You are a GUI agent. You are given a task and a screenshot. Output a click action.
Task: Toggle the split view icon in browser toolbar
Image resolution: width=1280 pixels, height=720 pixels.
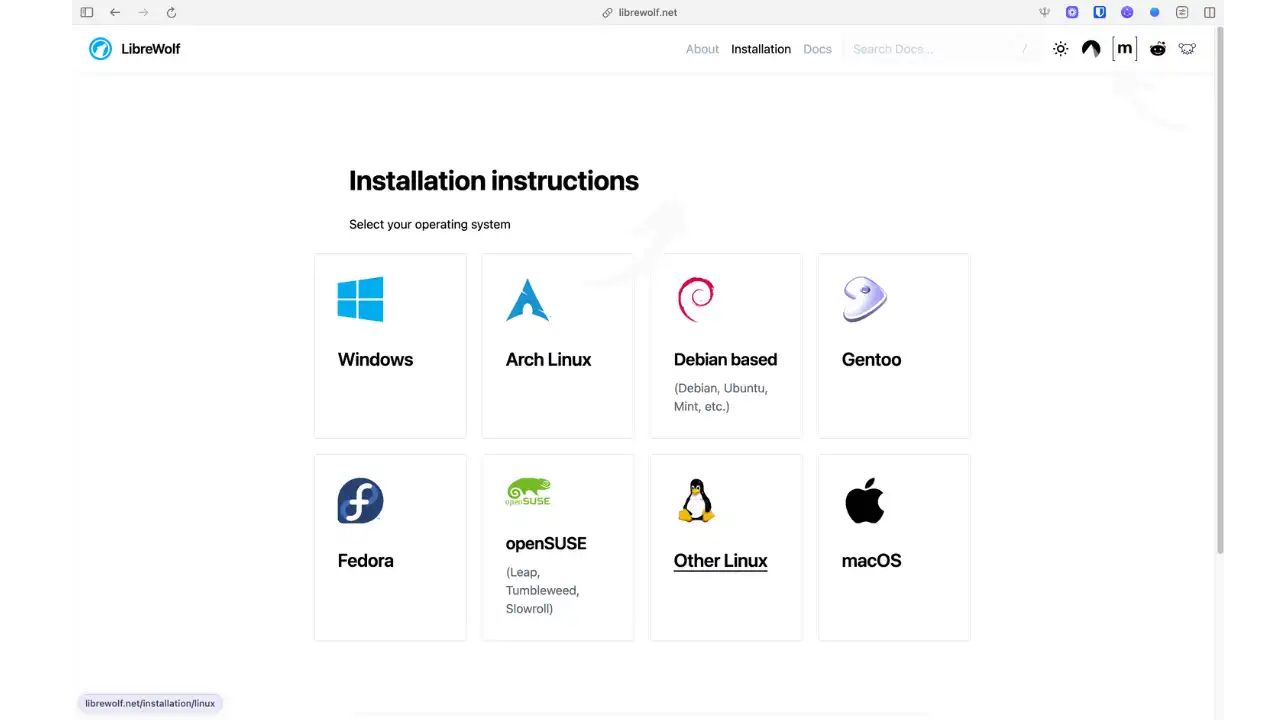click(1210, 13)
